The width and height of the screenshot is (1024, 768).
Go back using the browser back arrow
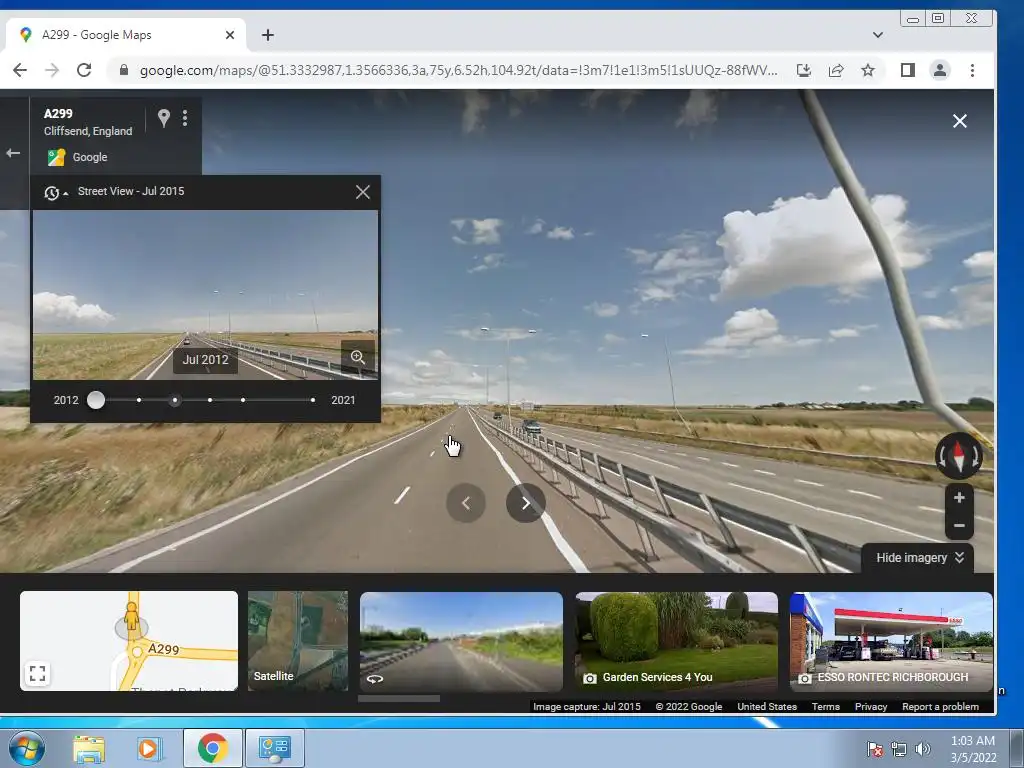(x=20, y=70)
